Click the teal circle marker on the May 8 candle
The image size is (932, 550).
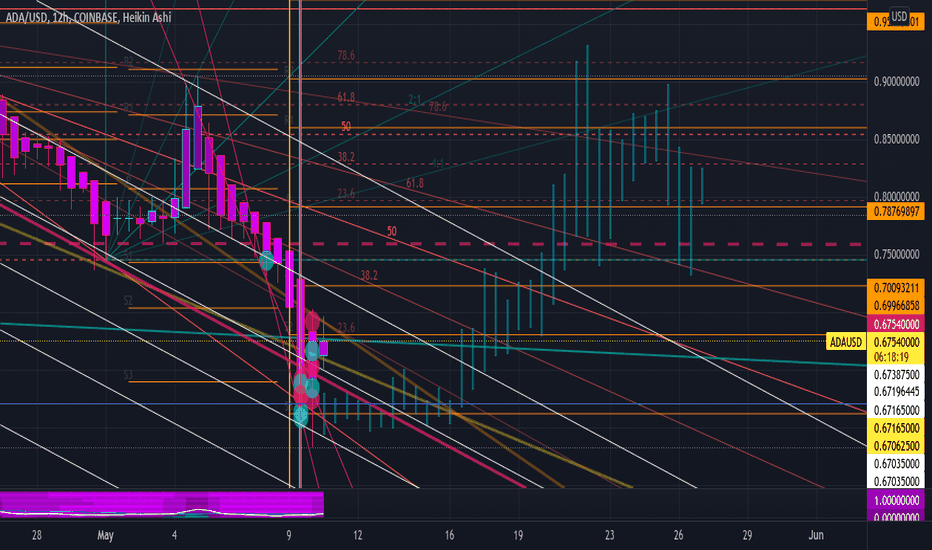(267, 260)
